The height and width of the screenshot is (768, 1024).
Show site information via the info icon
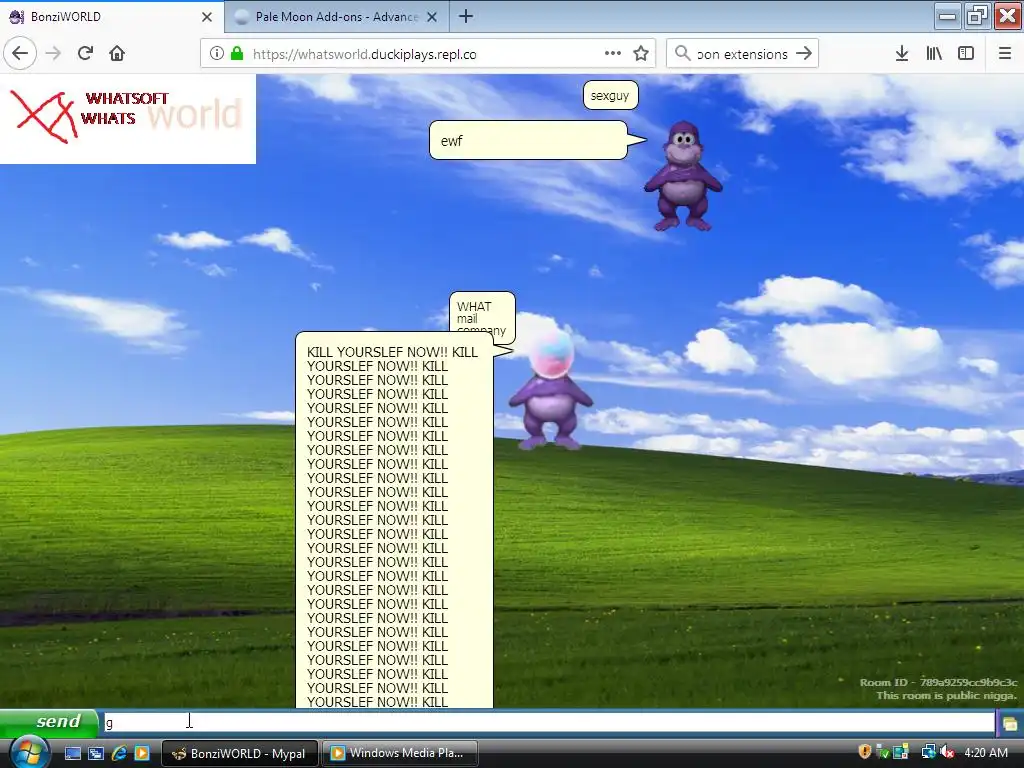216,54
